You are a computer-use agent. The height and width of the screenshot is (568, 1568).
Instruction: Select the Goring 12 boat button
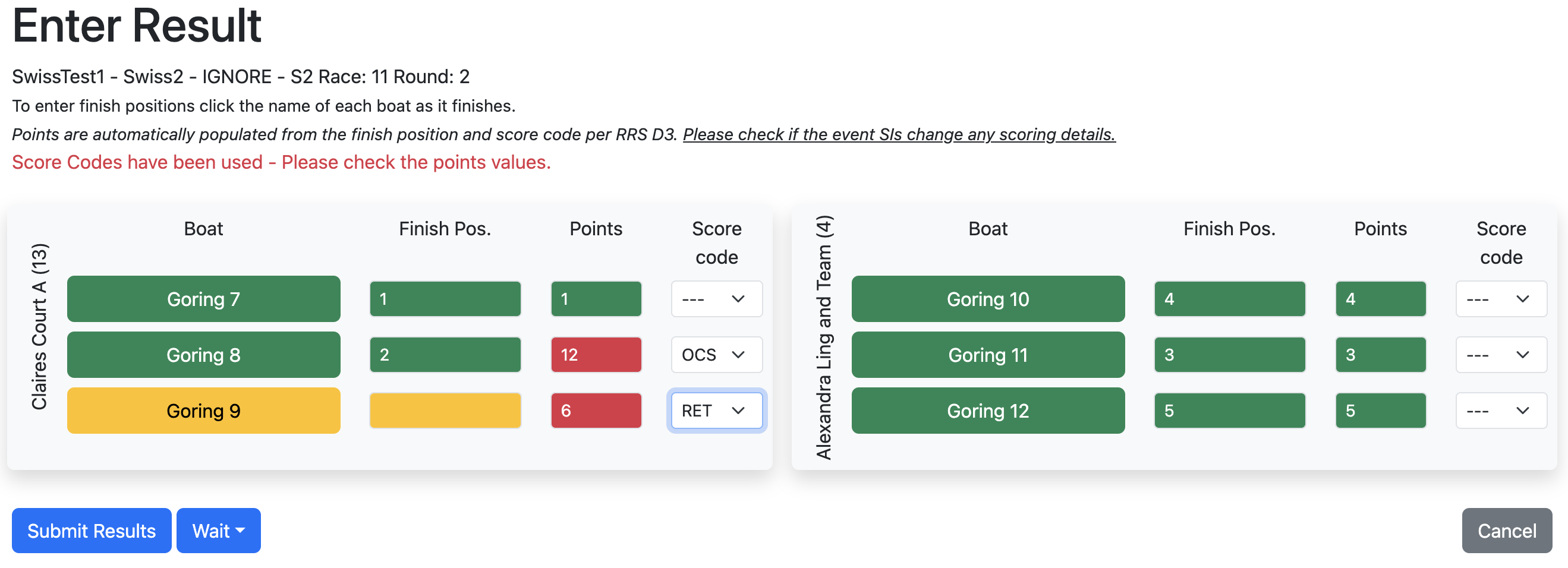tap(987, 411)
